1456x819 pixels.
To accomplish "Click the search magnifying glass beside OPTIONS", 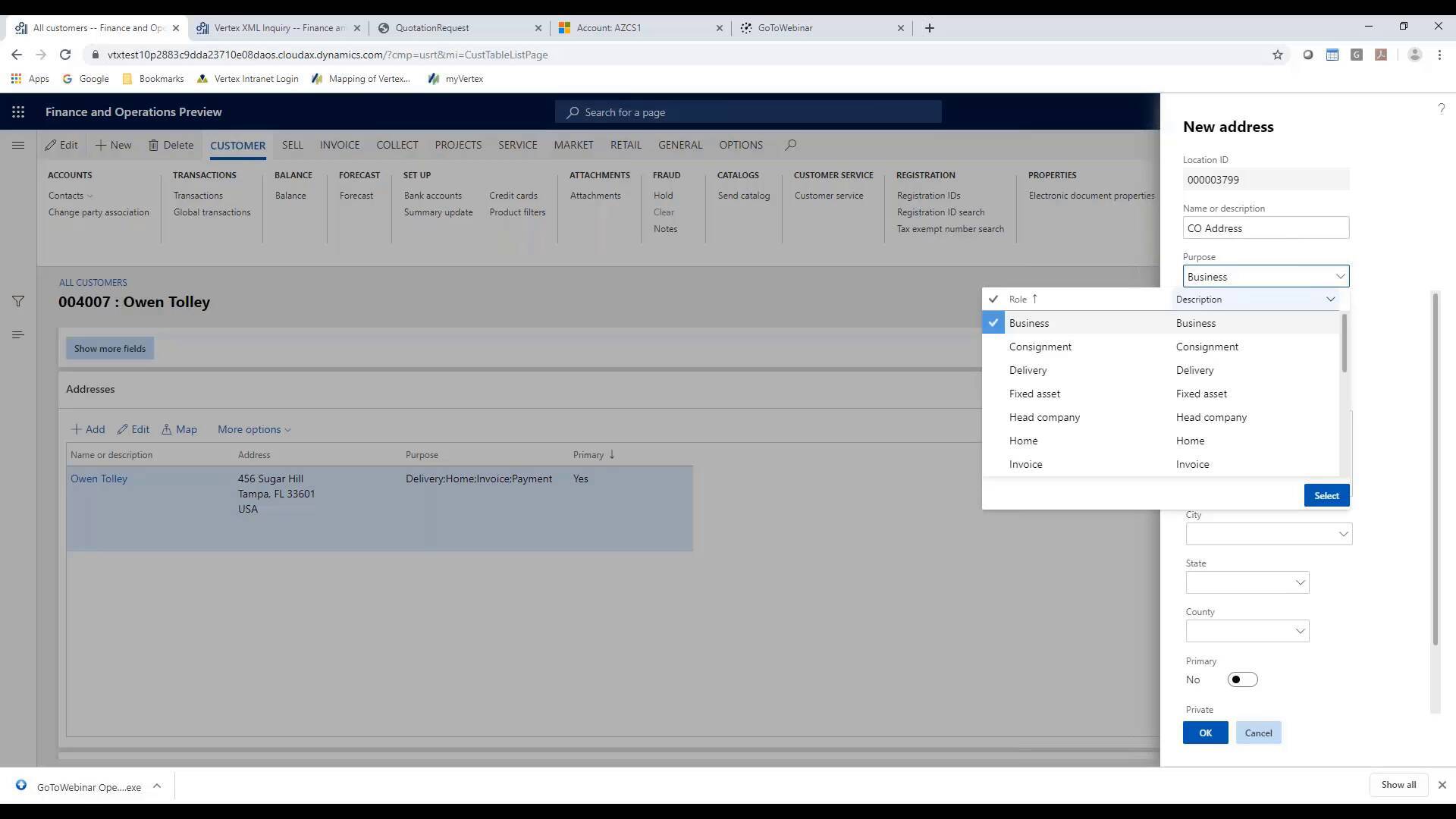I will pyautogui.click(x=790, y=145).
